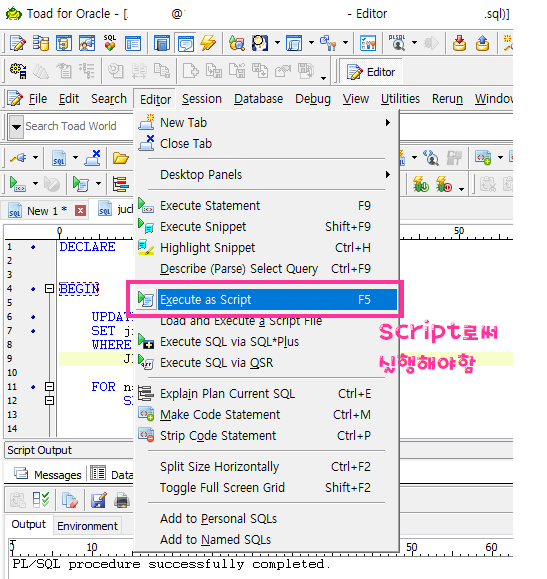547x579 pixels.
Task: Select Add to Named SQLs
Action: pyautogui.click(x=266, y=540)
